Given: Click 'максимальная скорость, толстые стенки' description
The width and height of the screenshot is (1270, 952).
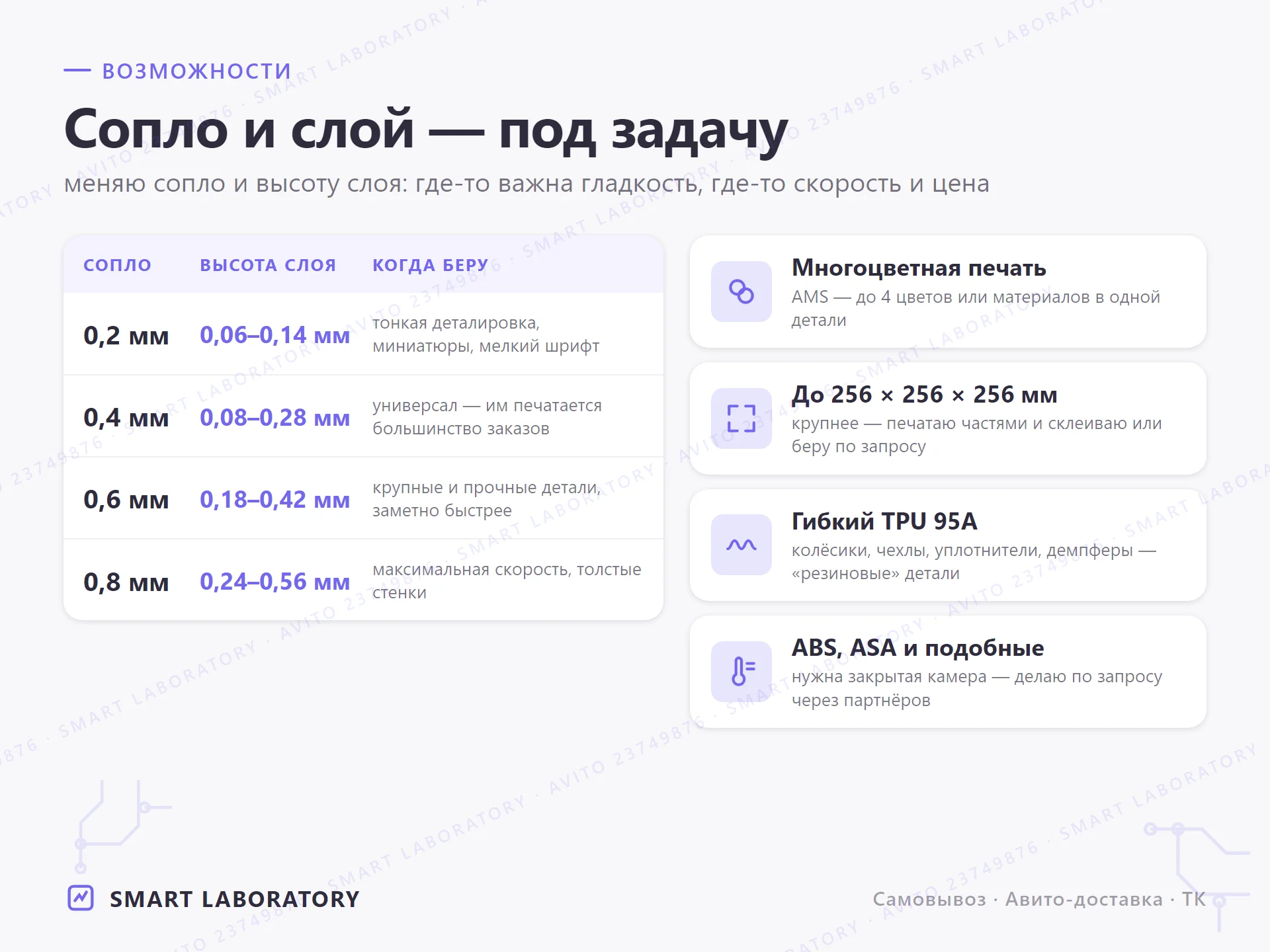Looking at the screenshot, I should click(507, 580).
